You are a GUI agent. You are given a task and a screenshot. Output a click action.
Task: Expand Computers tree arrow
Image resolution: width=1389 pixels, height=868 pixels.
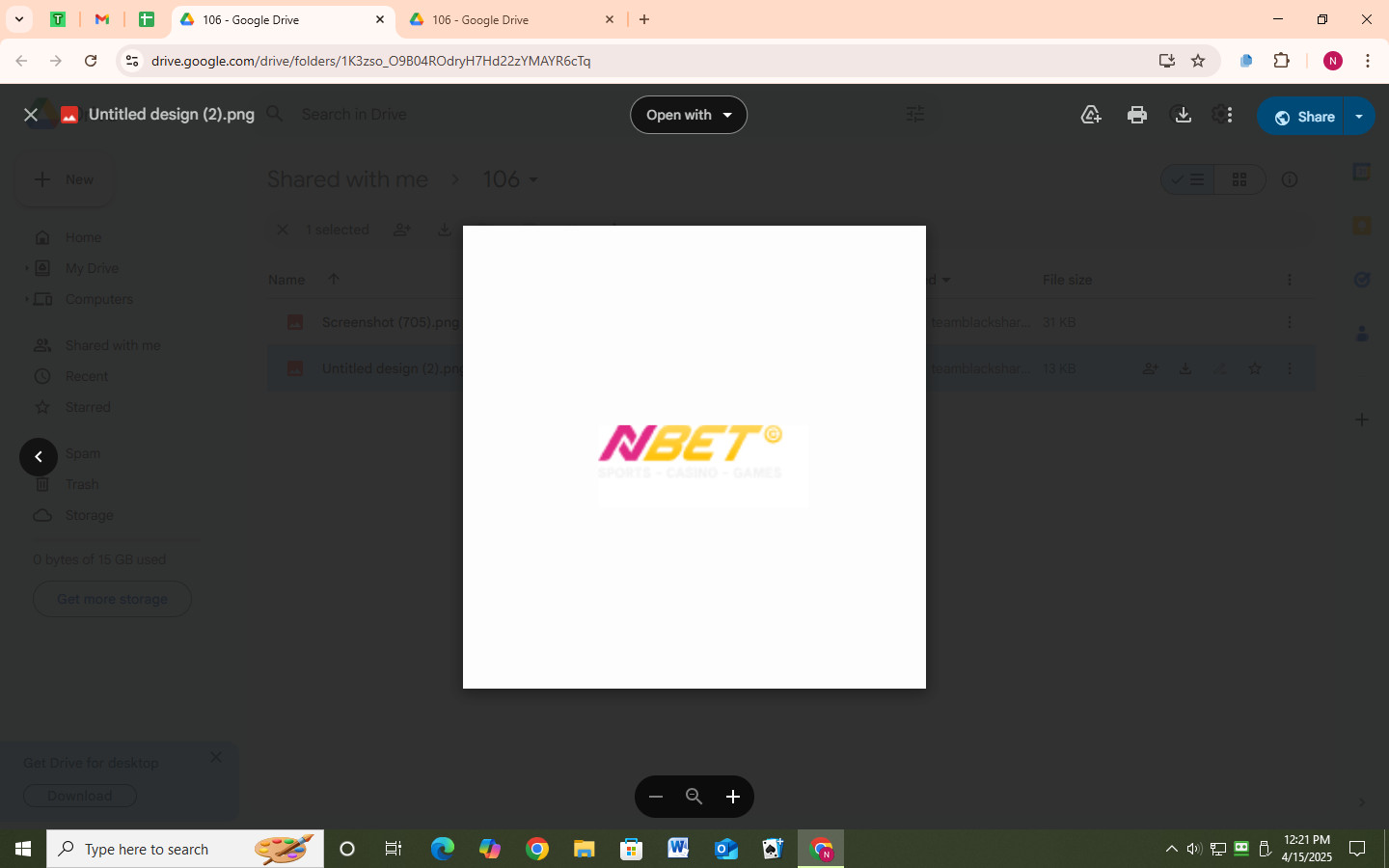point(26,299)
